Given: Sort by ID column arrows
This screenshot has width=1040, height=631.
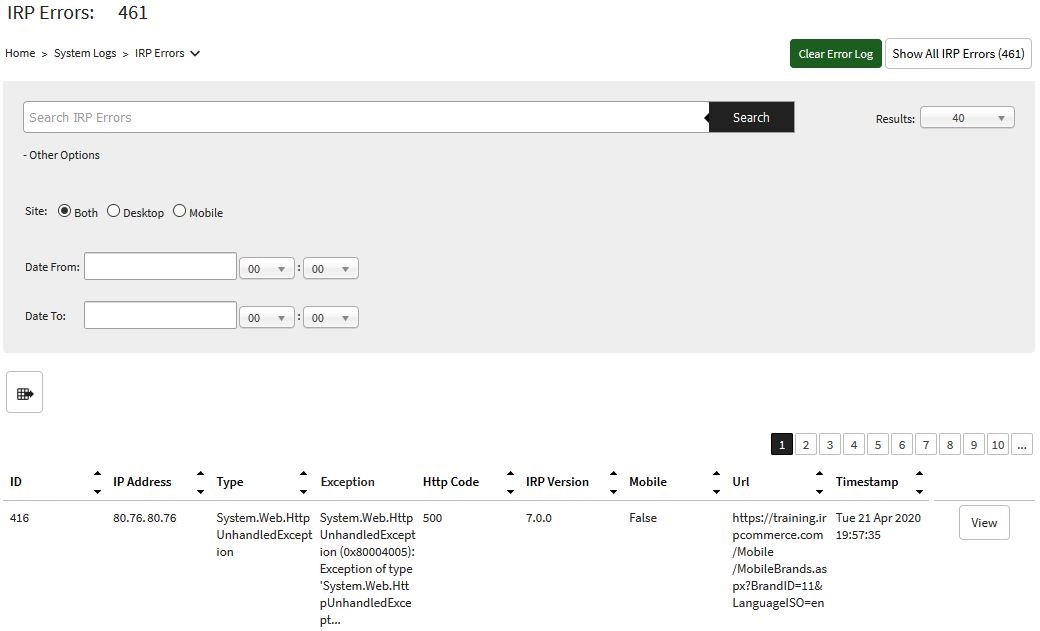Looking at the screenshot, I should [97, 482].
